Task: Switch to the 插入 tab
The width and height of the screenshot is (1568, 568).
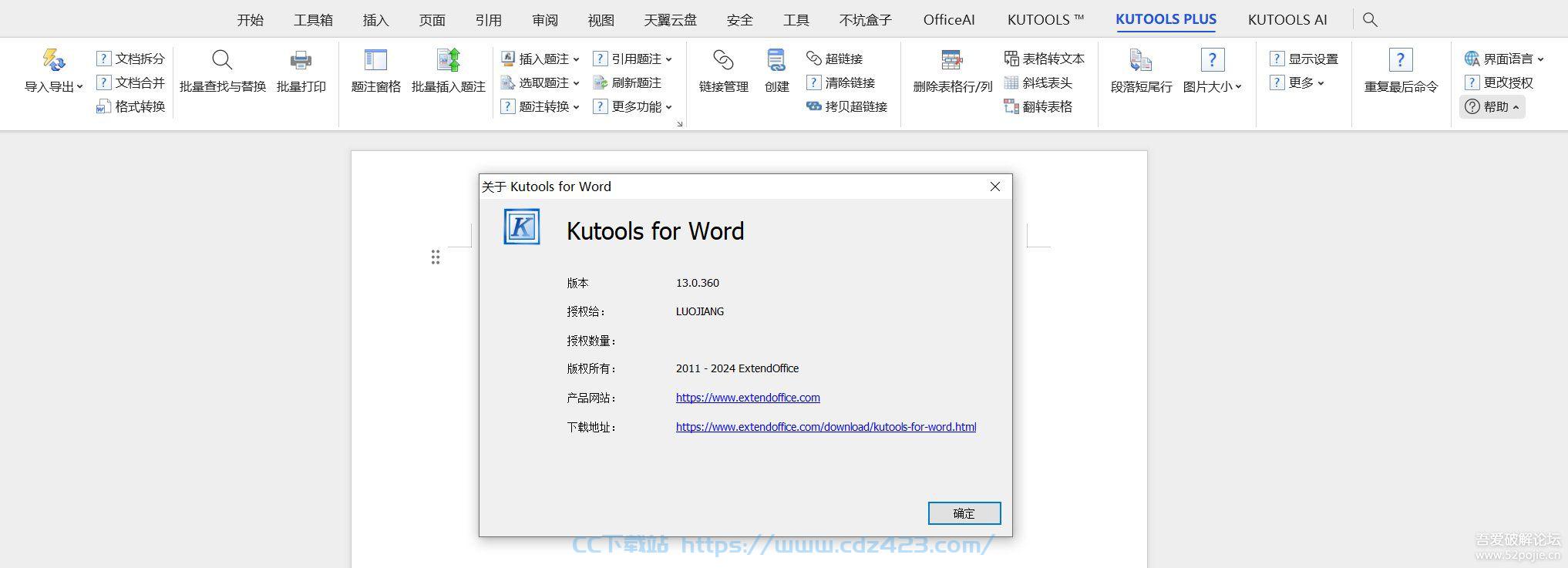Action: pos(375,20)
